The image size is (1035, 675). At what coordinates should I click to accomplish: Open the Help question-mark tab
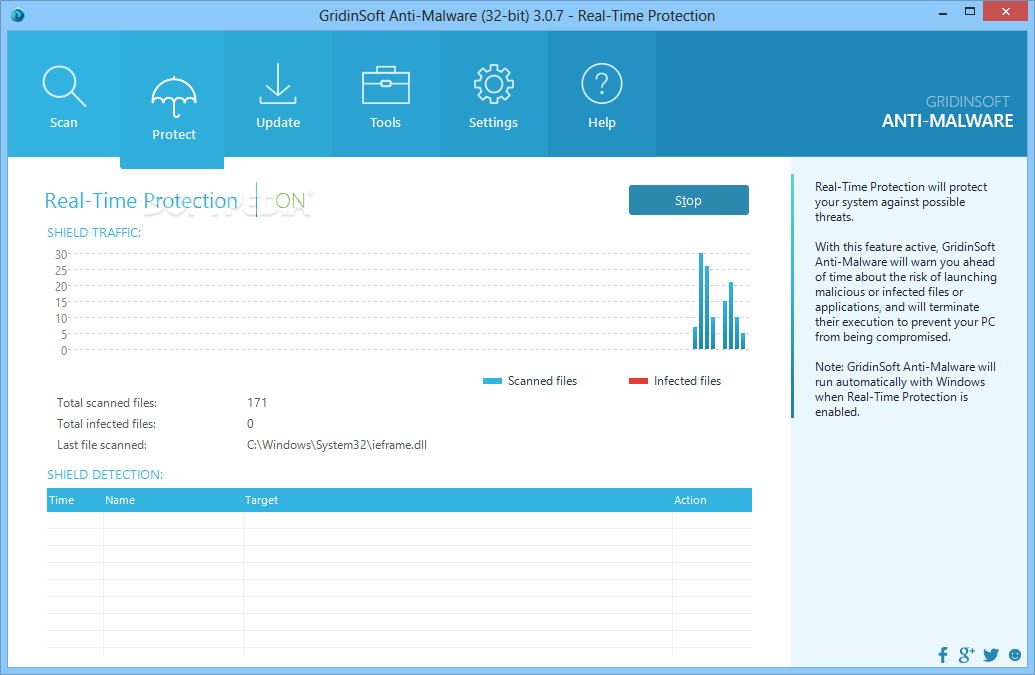(601, 94)
